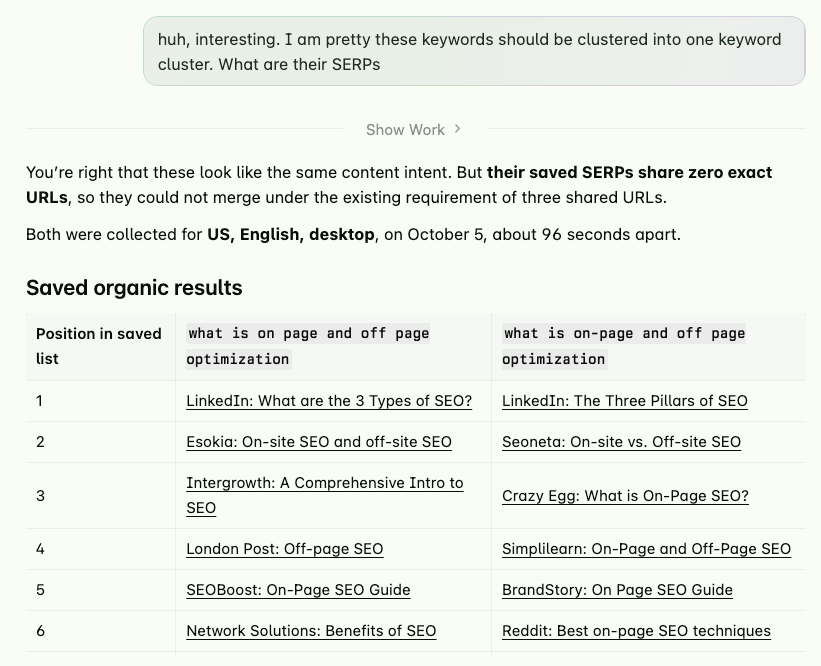The width and height of the screenshot is (821, 666).
Task: Open Seoneta: On-site vs. Off-site SEO link
Action: click(x=622, y=442)
